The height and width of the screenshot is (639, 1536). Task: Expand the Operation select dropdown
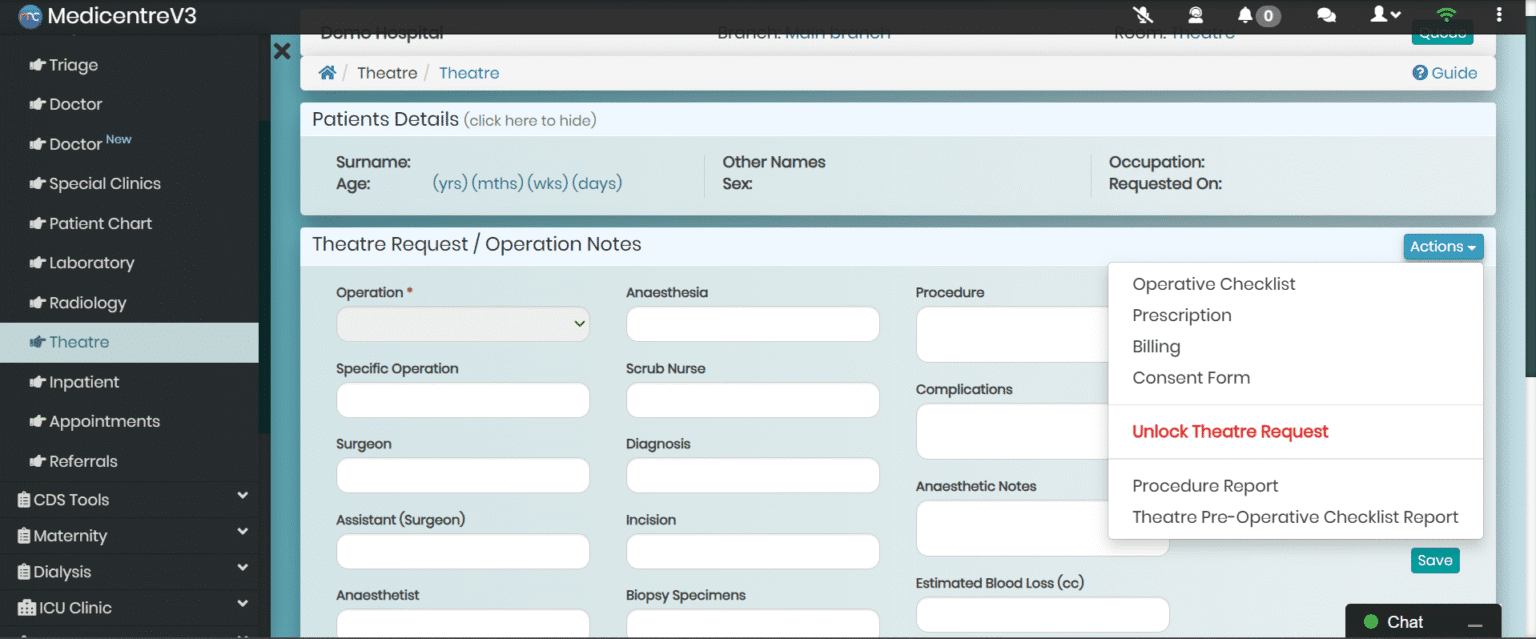tap(463, 324)
